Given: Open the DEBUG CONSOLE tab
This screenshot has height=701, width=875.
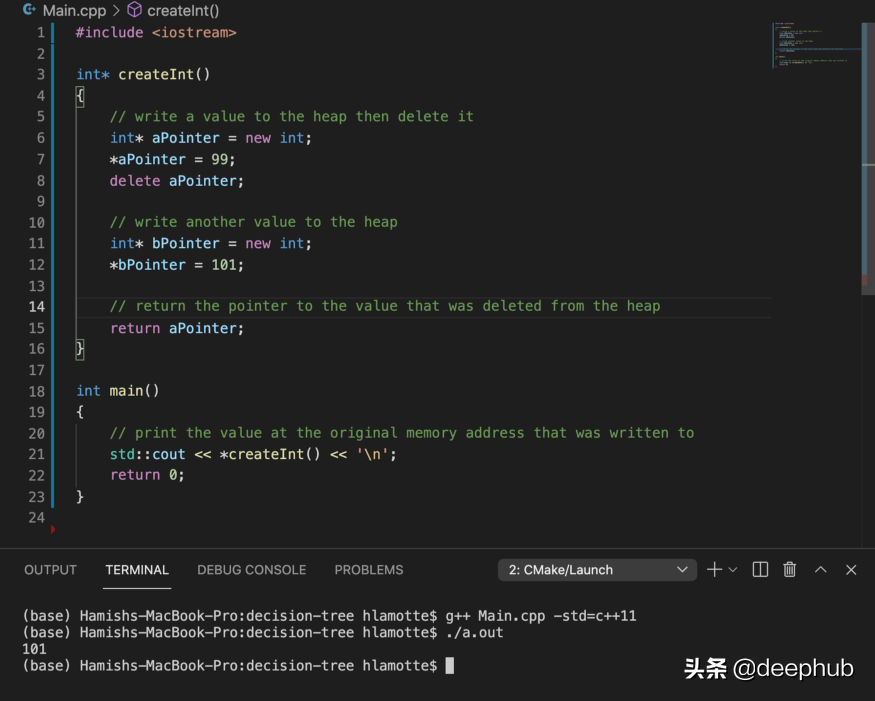Looking at the screenshot, I should 252,570.
